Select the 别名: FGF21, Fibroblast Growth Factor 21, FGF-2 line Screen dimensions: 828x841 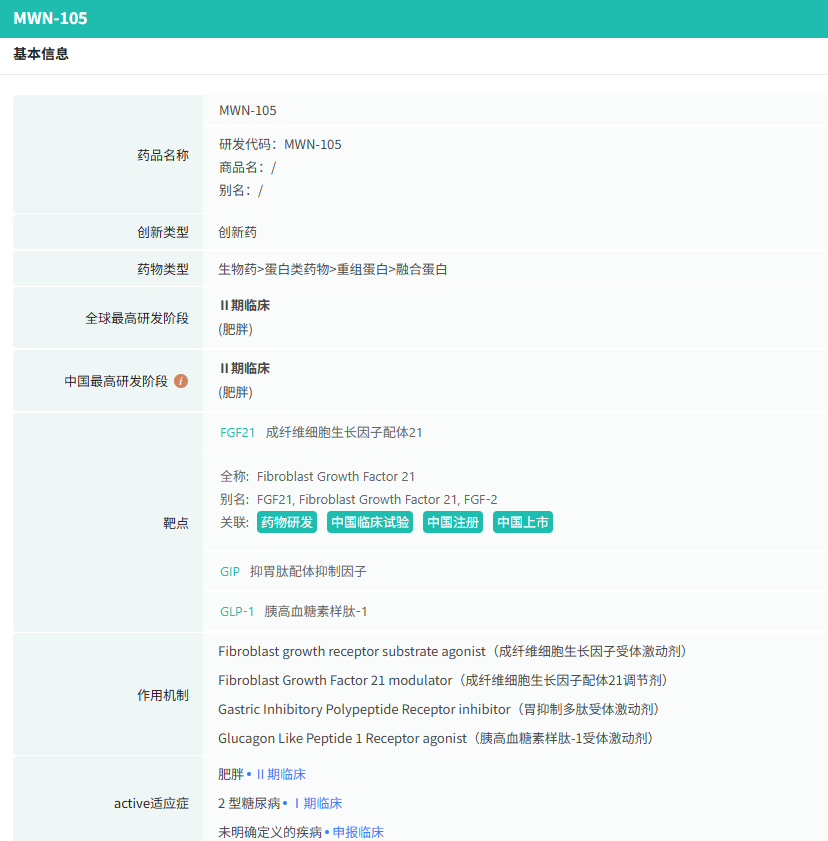pos(359,499)
